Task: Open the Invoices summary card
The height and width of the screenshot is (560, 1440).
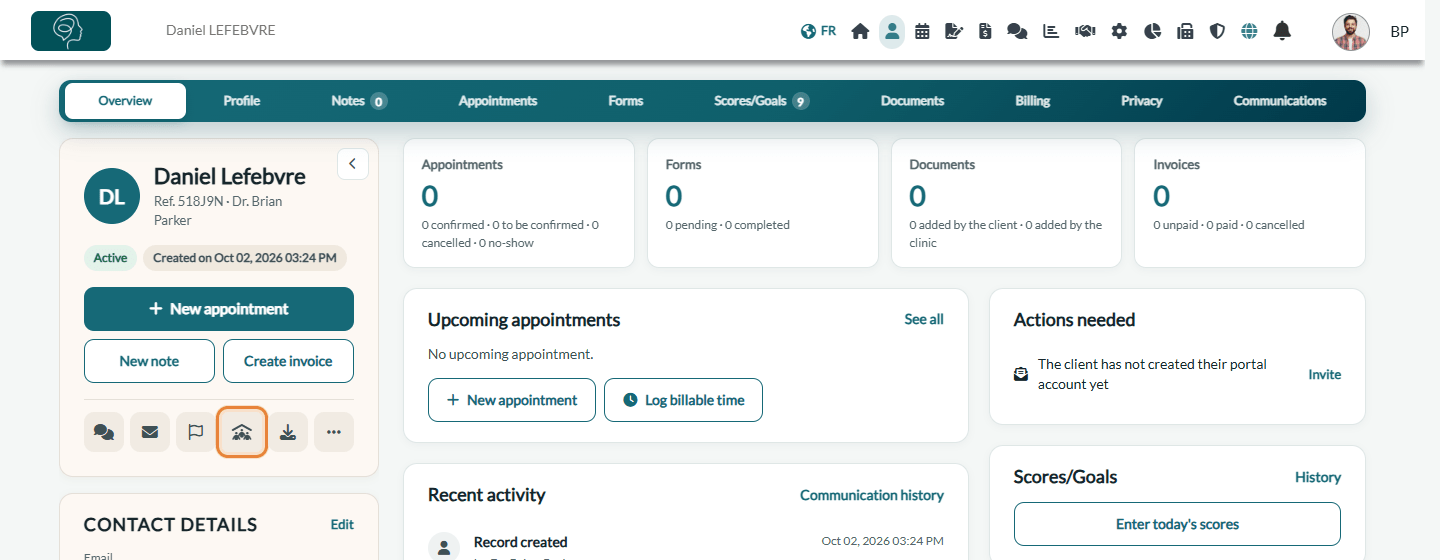Action: pyautogui.click(x=1250, y=203)
